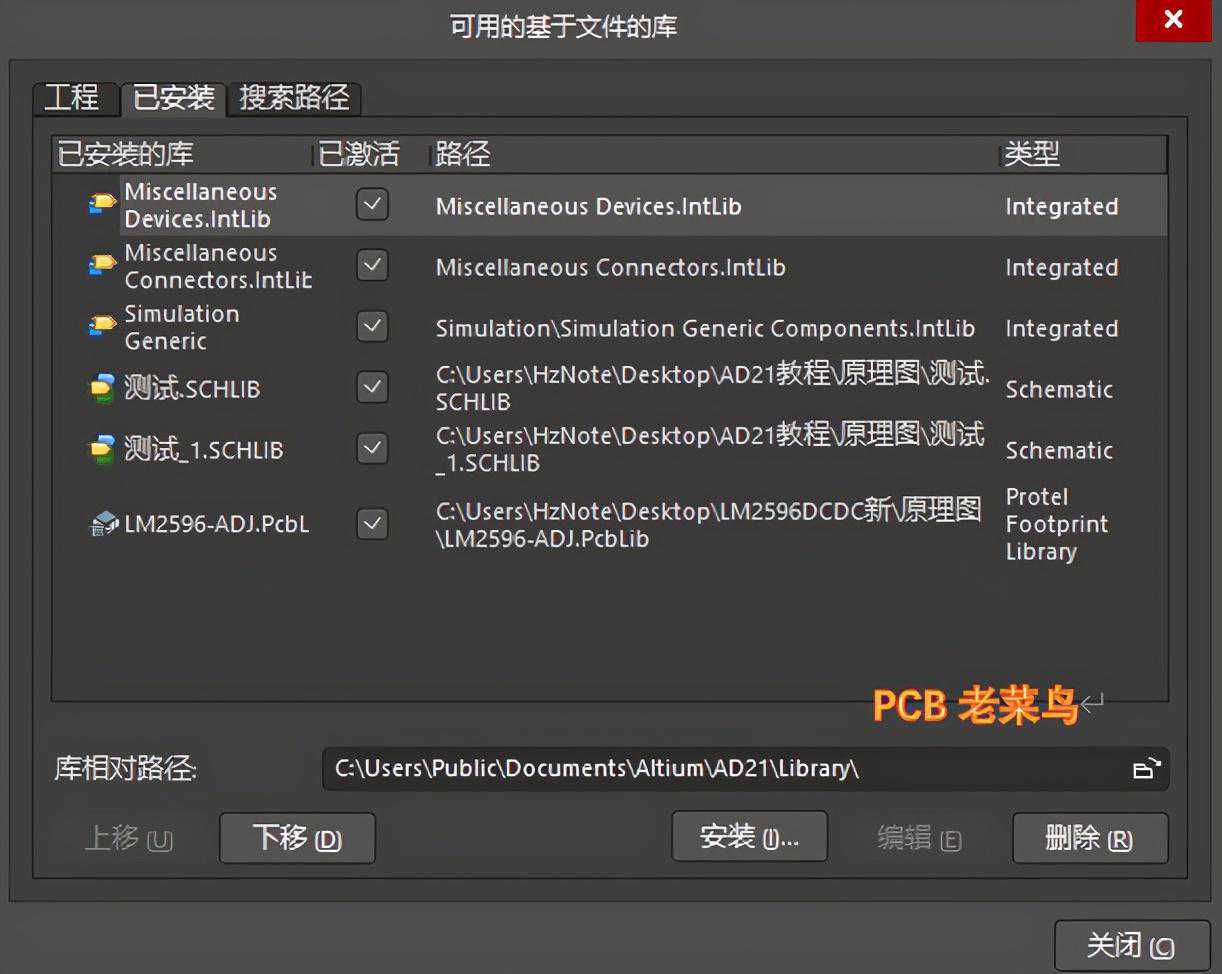Viewport: 1222px width, 974px height.
Task: Uncheck activation for Miscellaneous Devices.IntLib
Action: (372, 205)
